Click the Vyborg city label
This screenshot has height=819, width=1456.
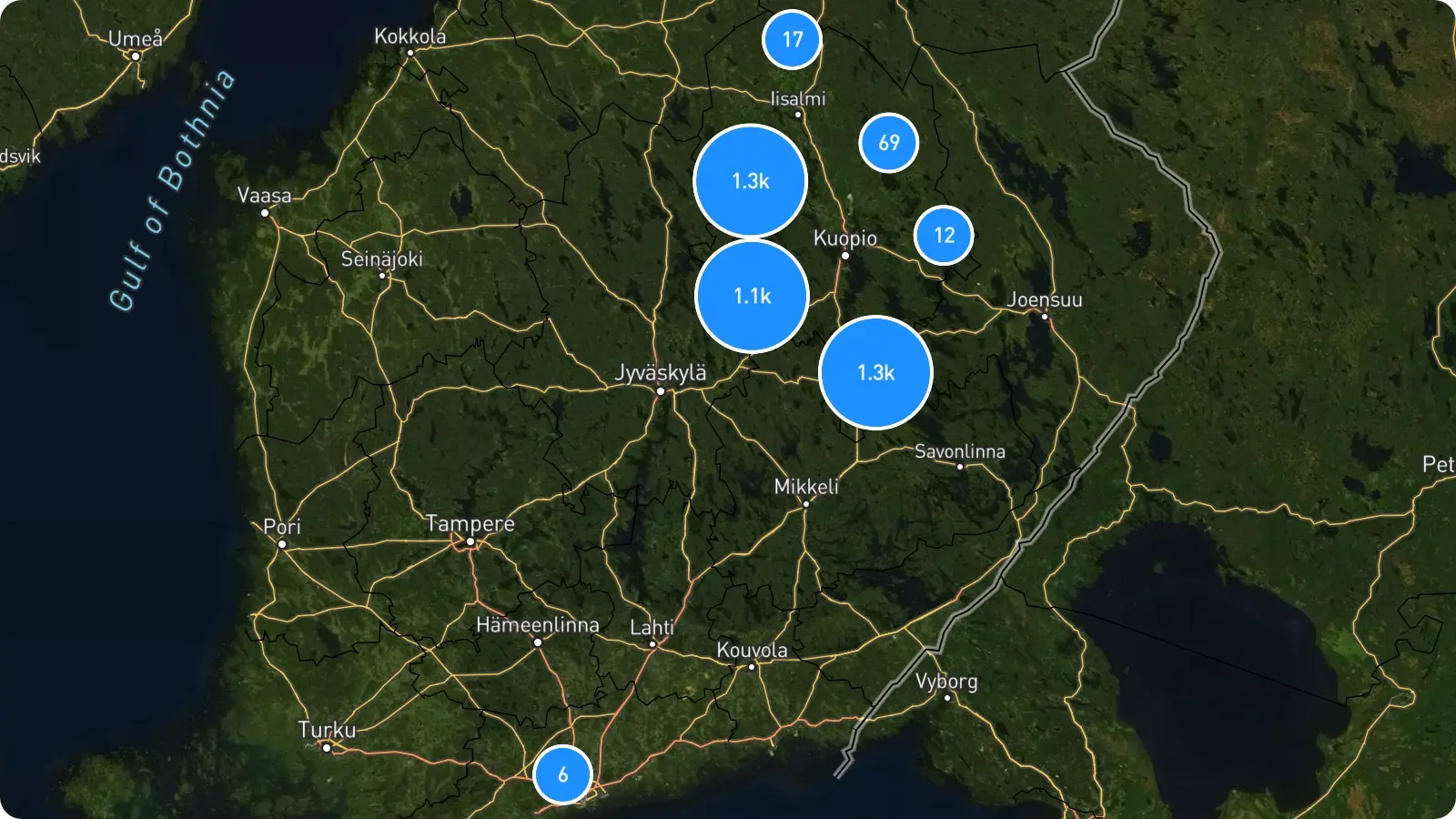click(x=946, y=682)
